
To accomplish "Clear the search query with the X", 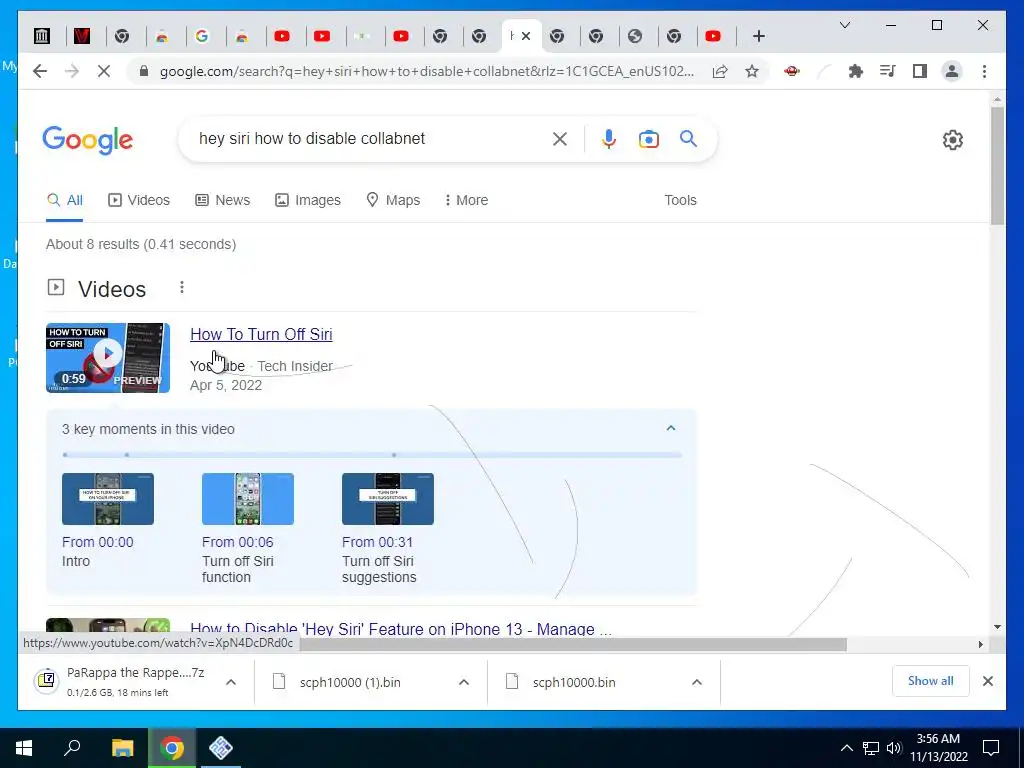I will click(560, 138).
